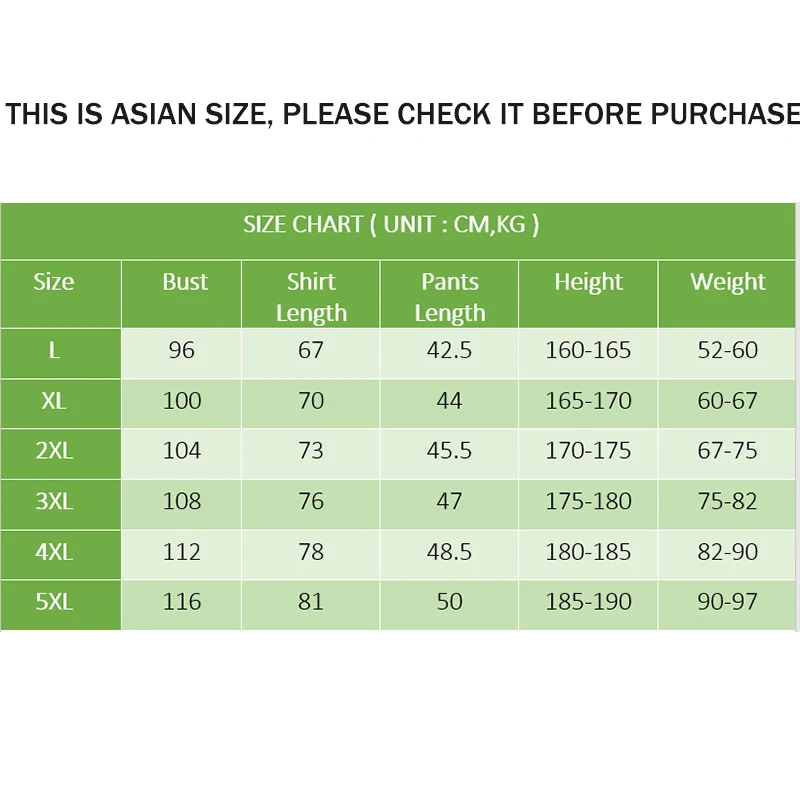
Task: Click the Weight column header
Action: [x=728, y=282]
